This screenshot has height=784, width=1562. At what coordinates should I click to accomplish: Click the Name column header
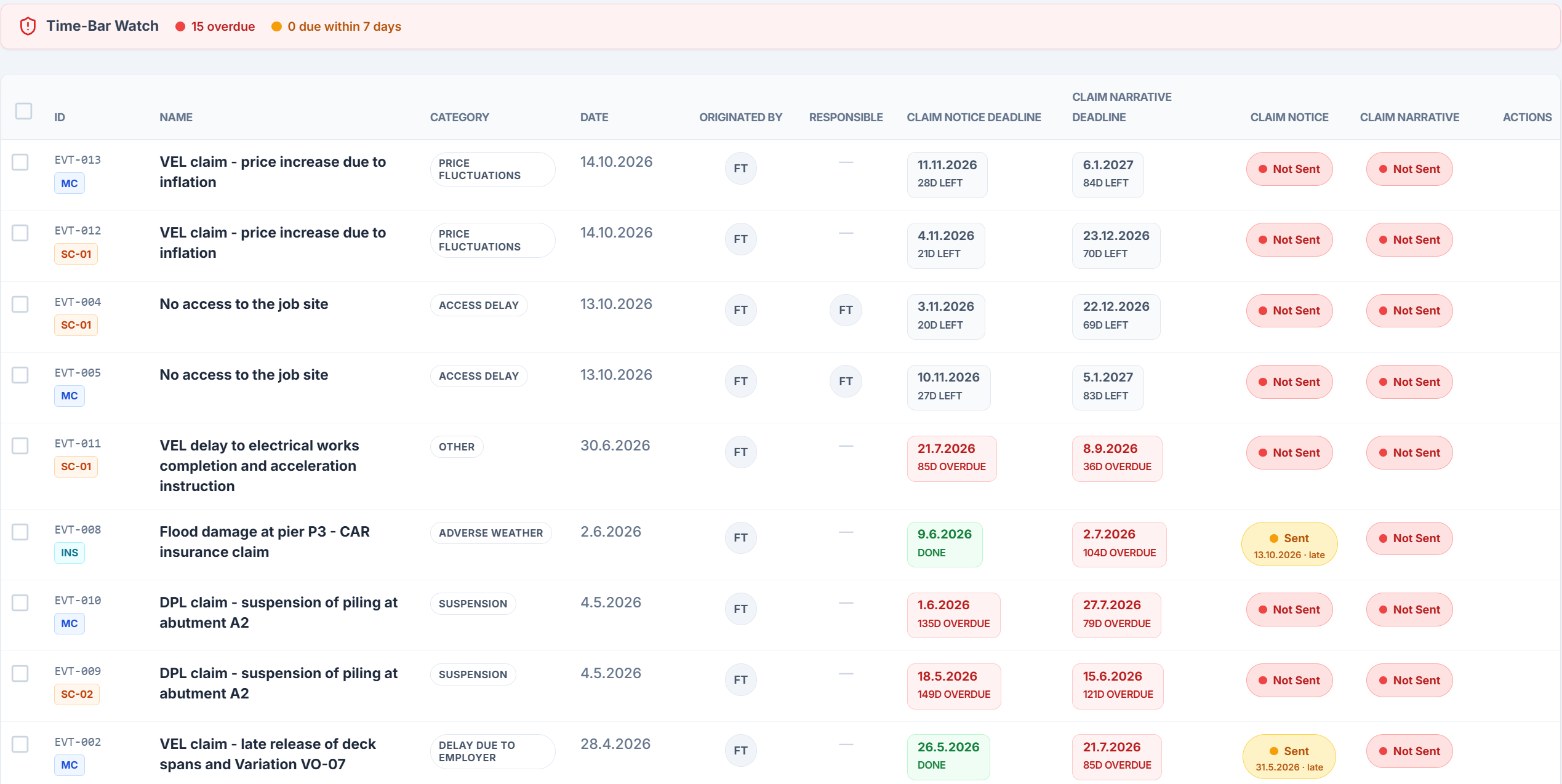(x=176, y=117)
